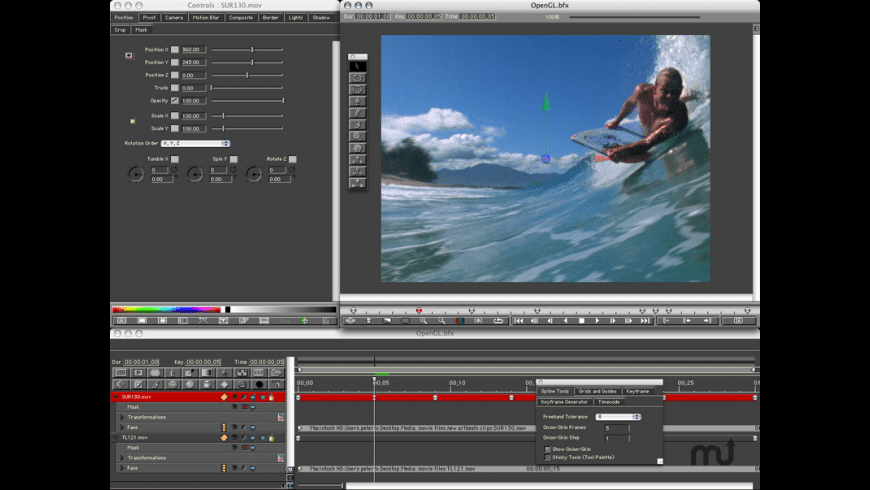Jump to the last frame button
This screenshot has height=490, width=870.
pos(645,321)
